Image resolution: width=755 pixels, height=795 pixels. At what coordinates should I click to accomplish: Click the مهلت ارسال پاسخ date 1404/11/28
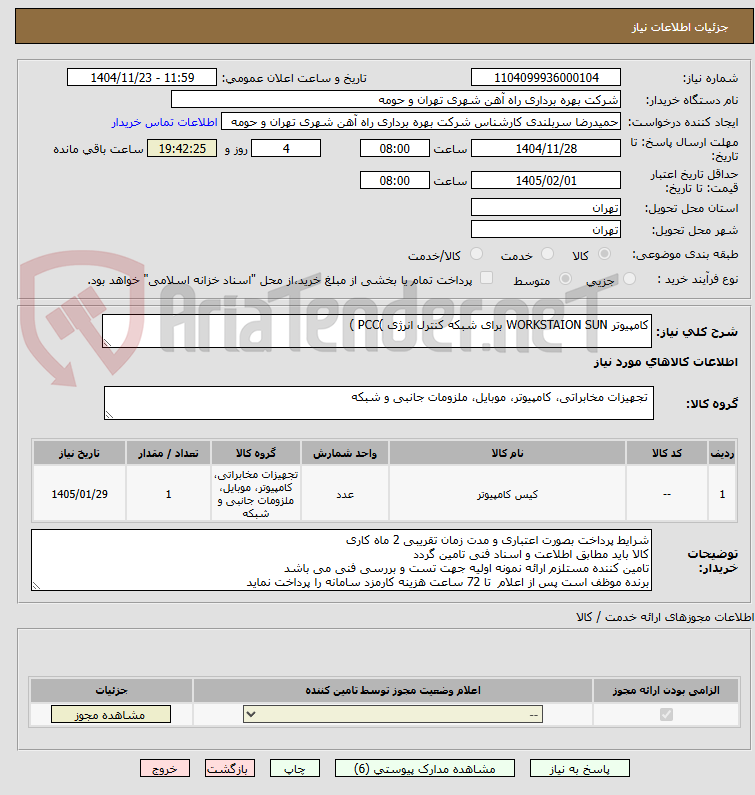click(x=546, y=148)
